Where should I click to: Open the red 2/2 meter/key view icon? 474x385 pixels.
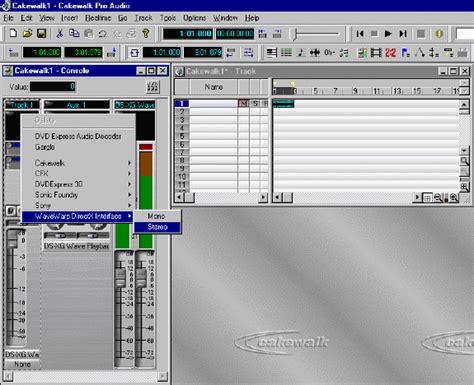[390, 53]
